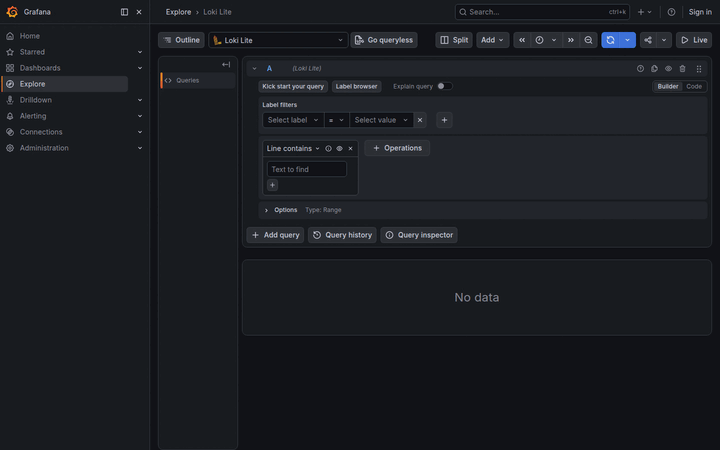Open the time range options chevron
This screenshot has height=450, width=720.
[554, 40]
